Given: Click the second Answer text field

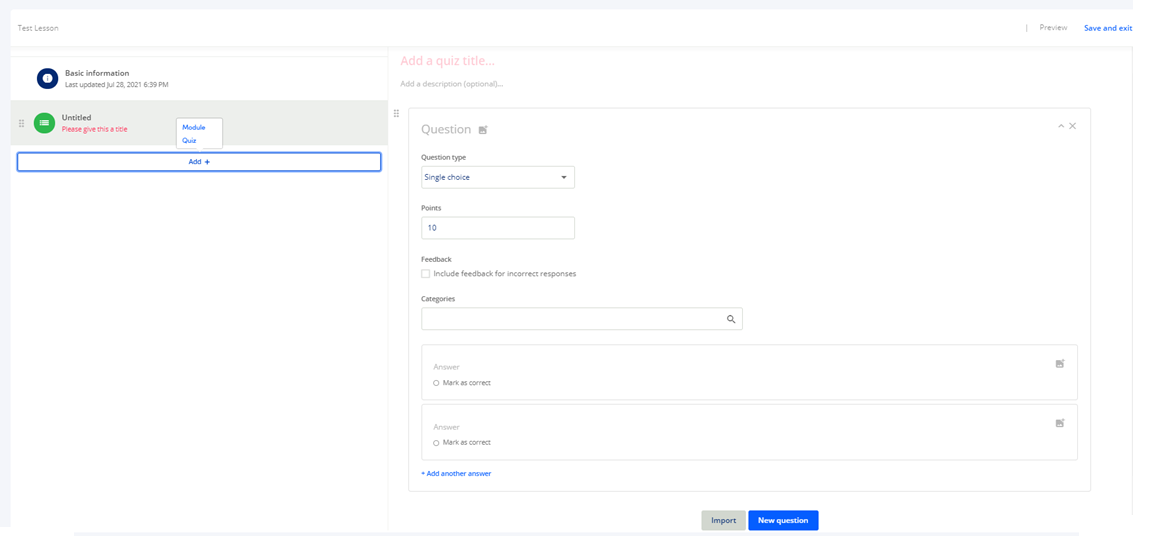Looking at the screenshot, I should [446, 427].
